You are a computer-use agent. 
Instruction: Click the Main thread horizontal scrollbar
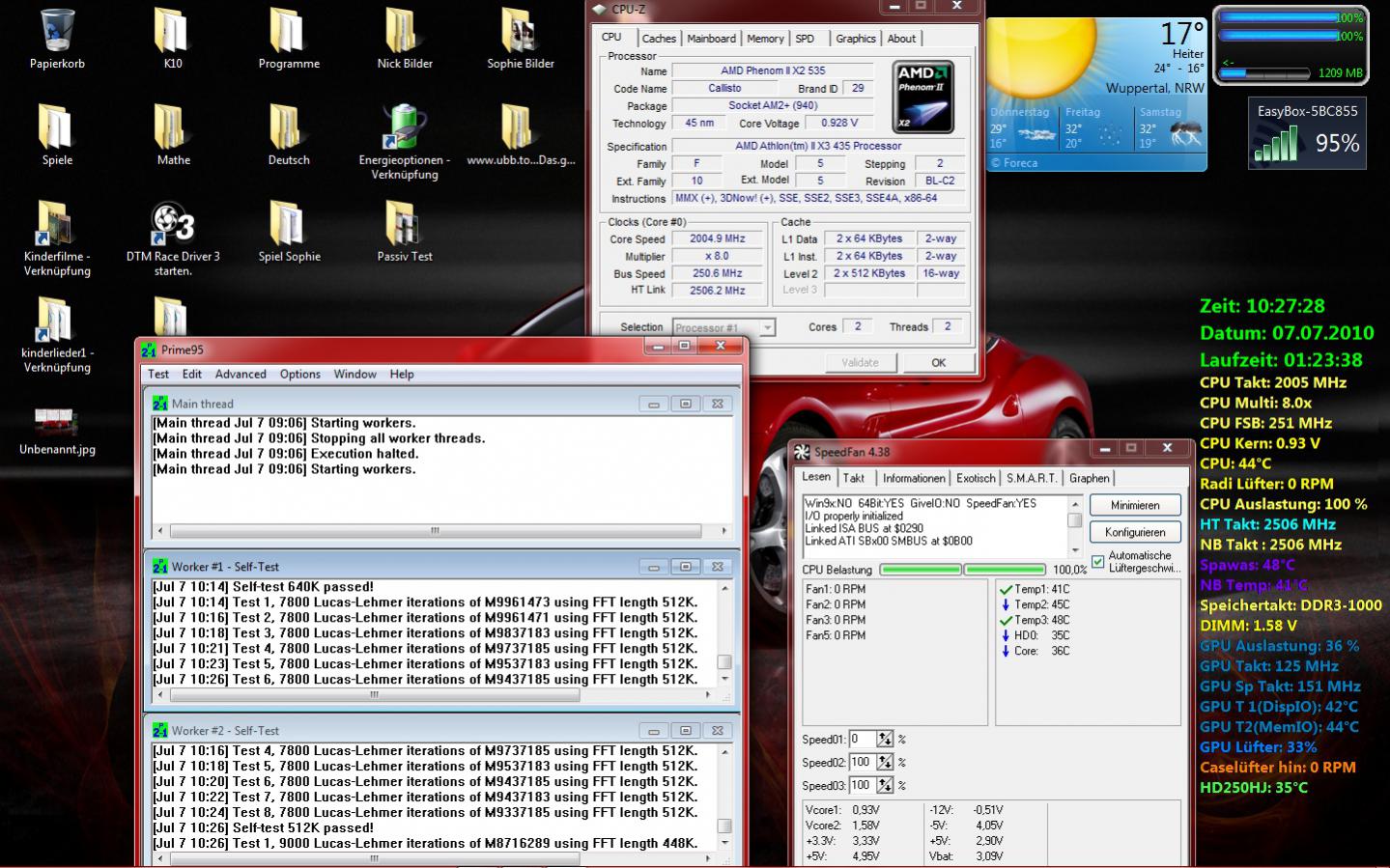tap(435, 530)
